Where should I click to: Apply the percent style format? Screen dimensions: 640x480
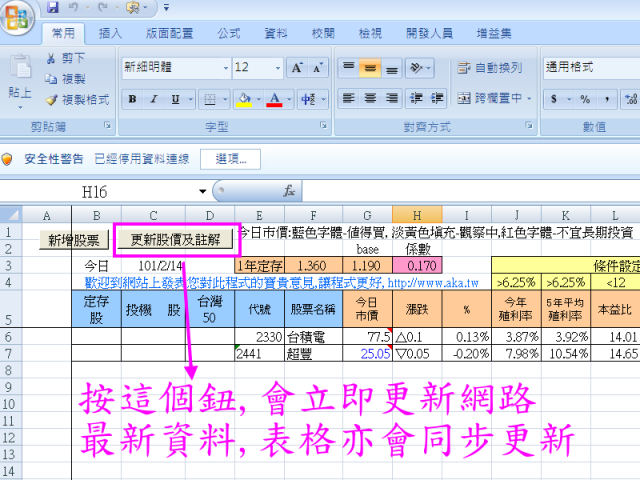click(585, 99)
